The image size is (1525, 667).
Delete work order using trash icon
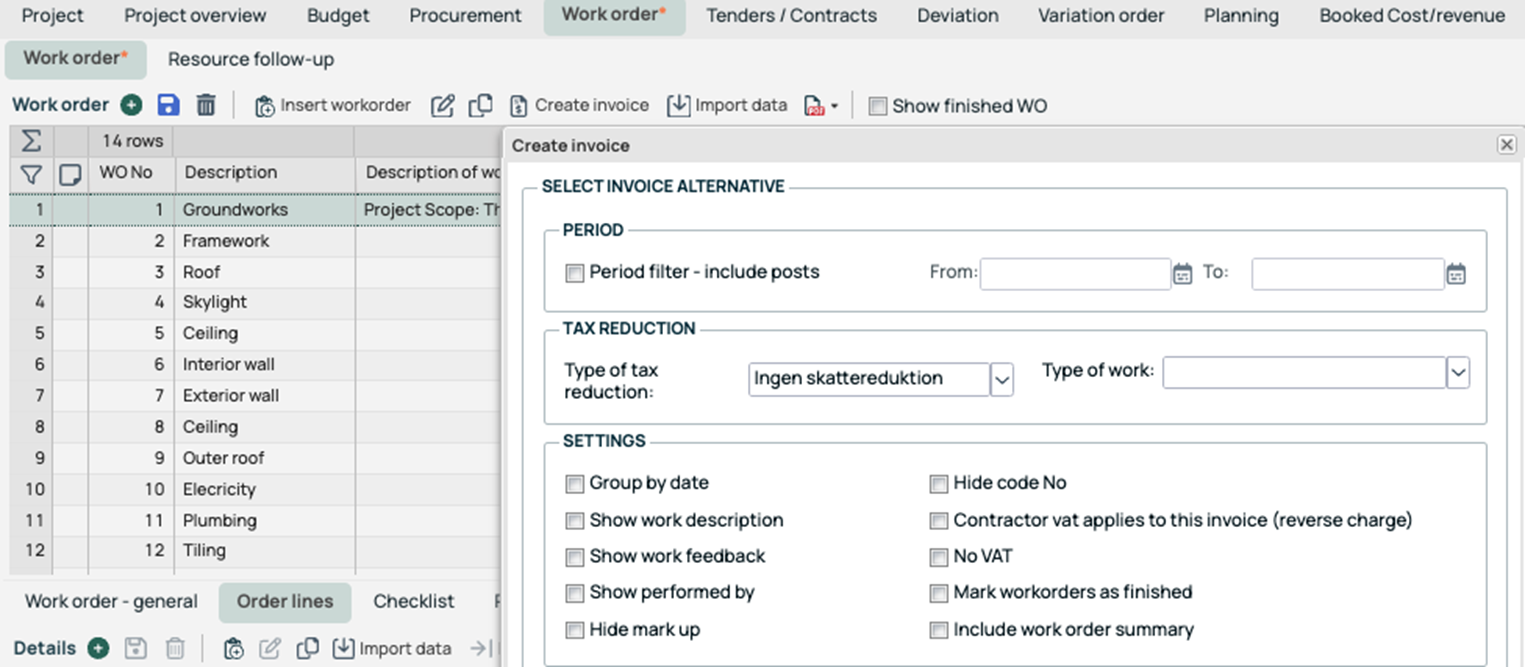[x=206, y=105]
